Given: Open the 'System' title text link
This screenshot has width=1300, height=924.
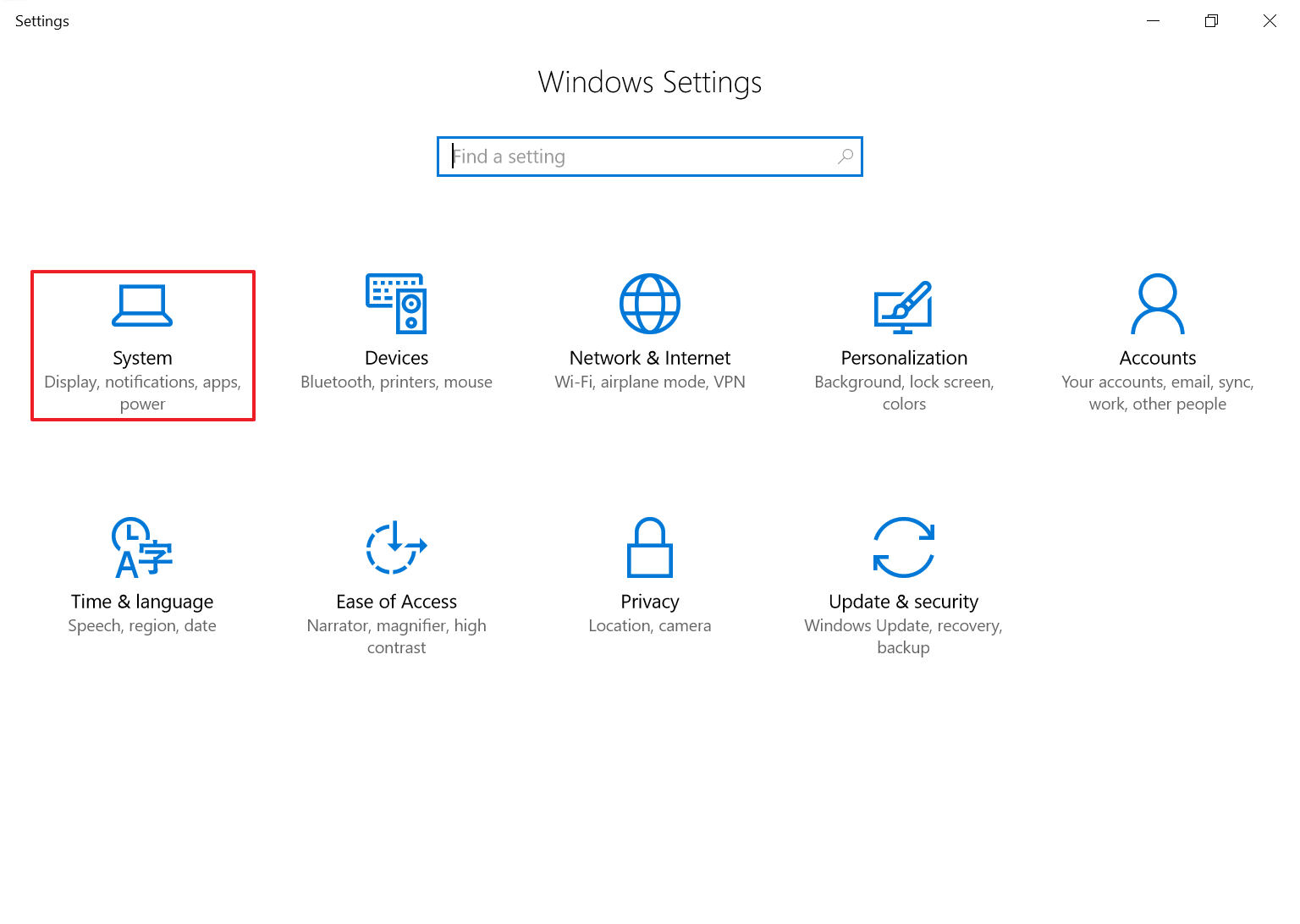Looking at the screenshot, I should pyautogui.click(x=142, y=358).
